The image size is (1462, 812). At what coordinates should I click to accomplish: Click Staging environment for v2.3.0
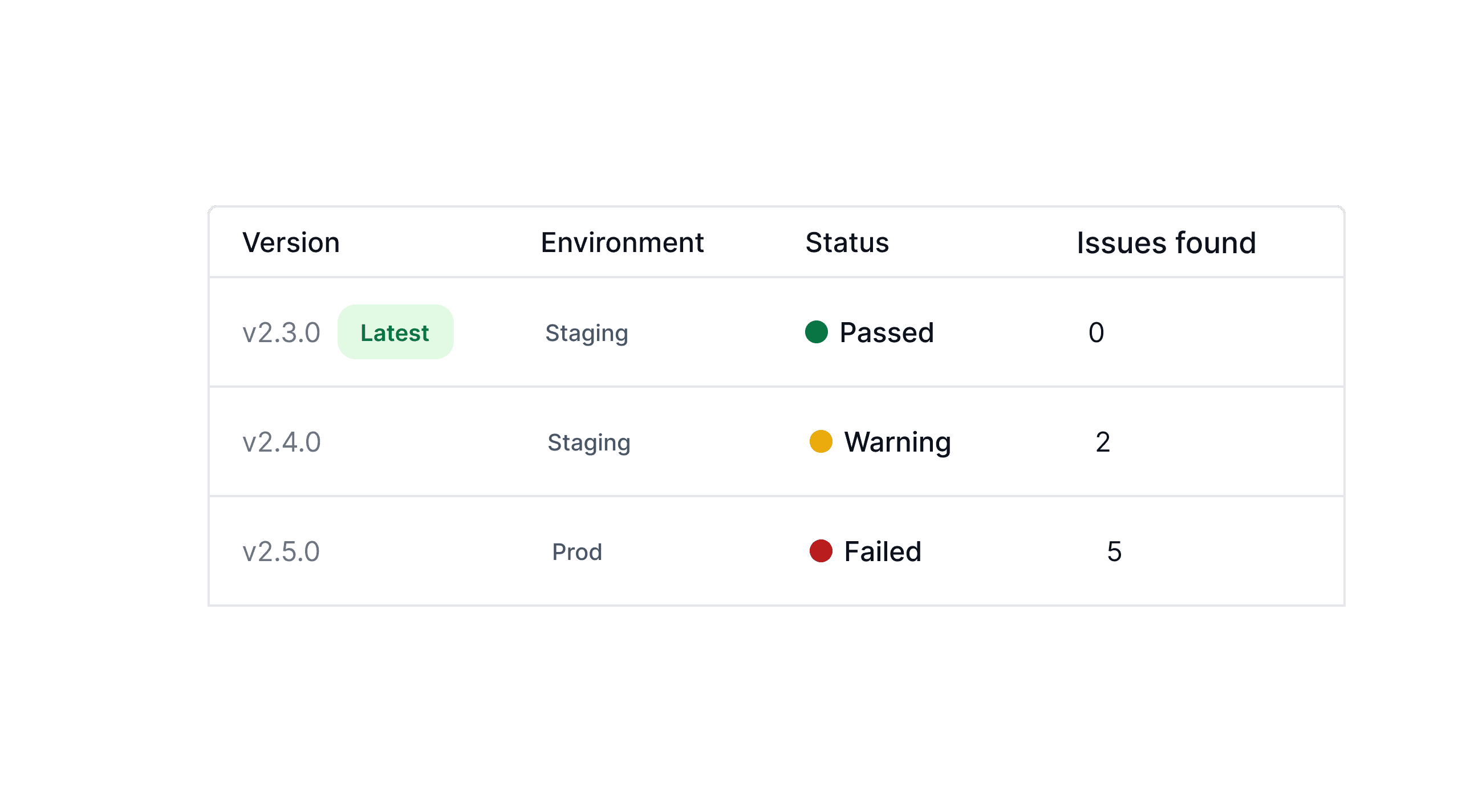(586, 332)
